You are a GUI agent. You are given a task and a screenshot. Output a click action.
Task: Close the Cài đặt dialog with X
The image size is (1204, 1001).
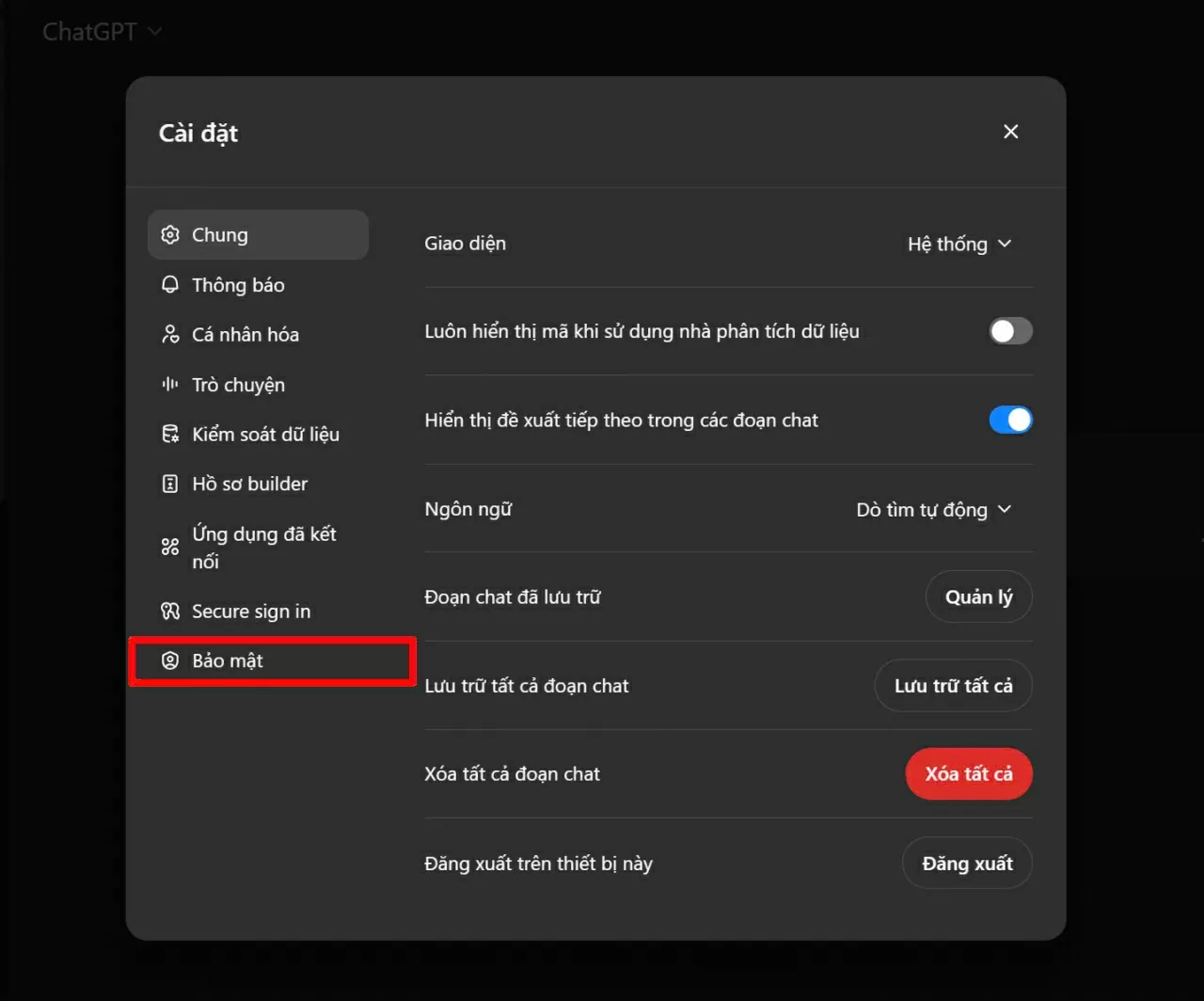coord(1010,132)
